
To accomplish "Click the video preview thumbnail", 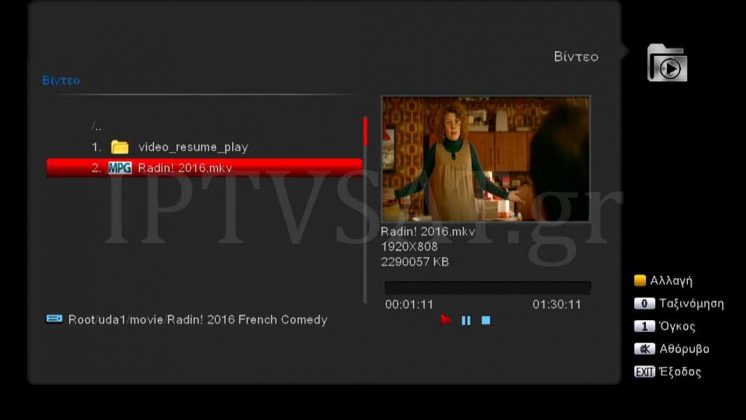I will (x=486, y=159).
